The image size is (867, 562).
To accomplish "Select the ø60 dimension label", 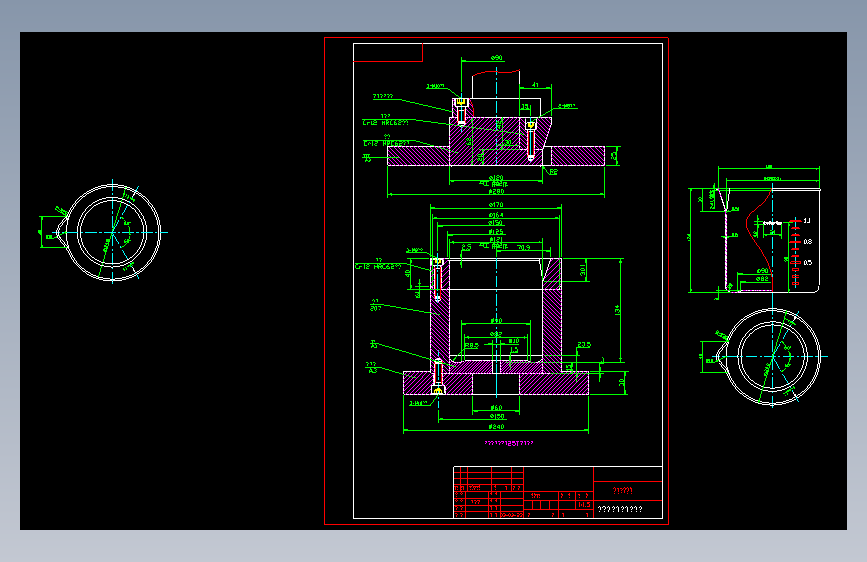I will (x=496, y=408).
